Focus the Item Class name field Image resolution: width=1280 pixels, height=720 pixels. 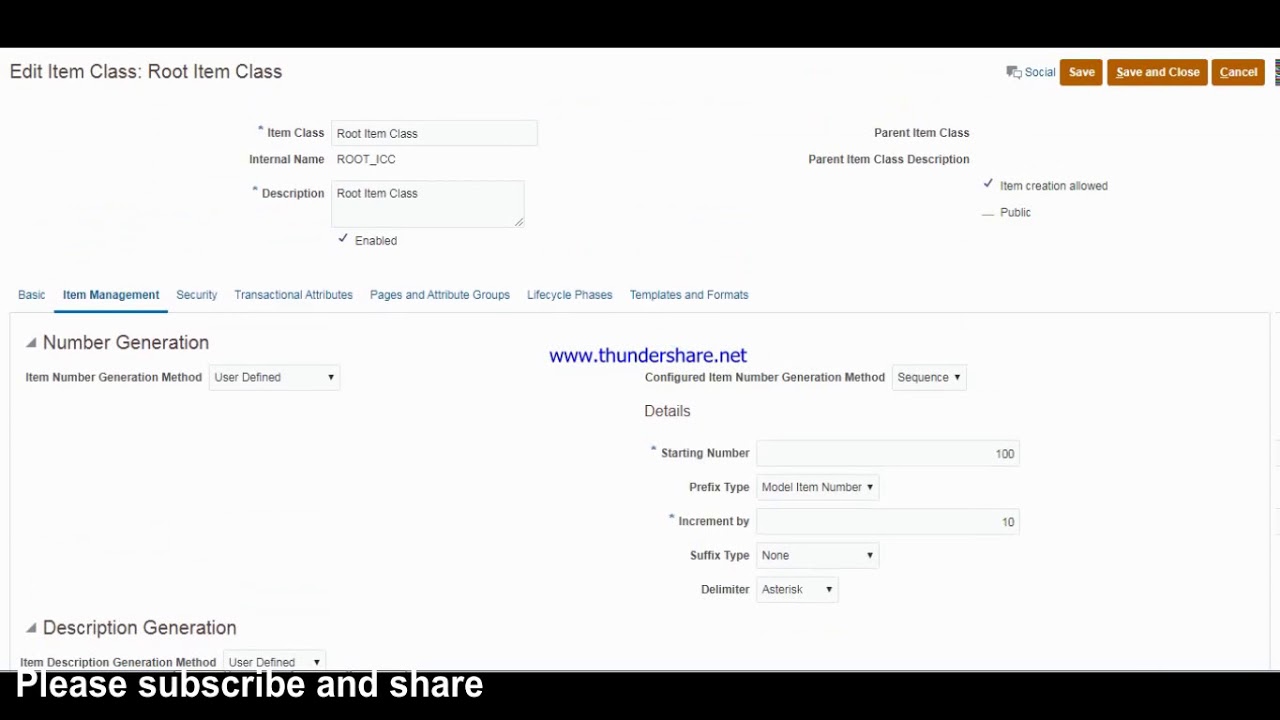pyautogui.click(x=434, y=133)
